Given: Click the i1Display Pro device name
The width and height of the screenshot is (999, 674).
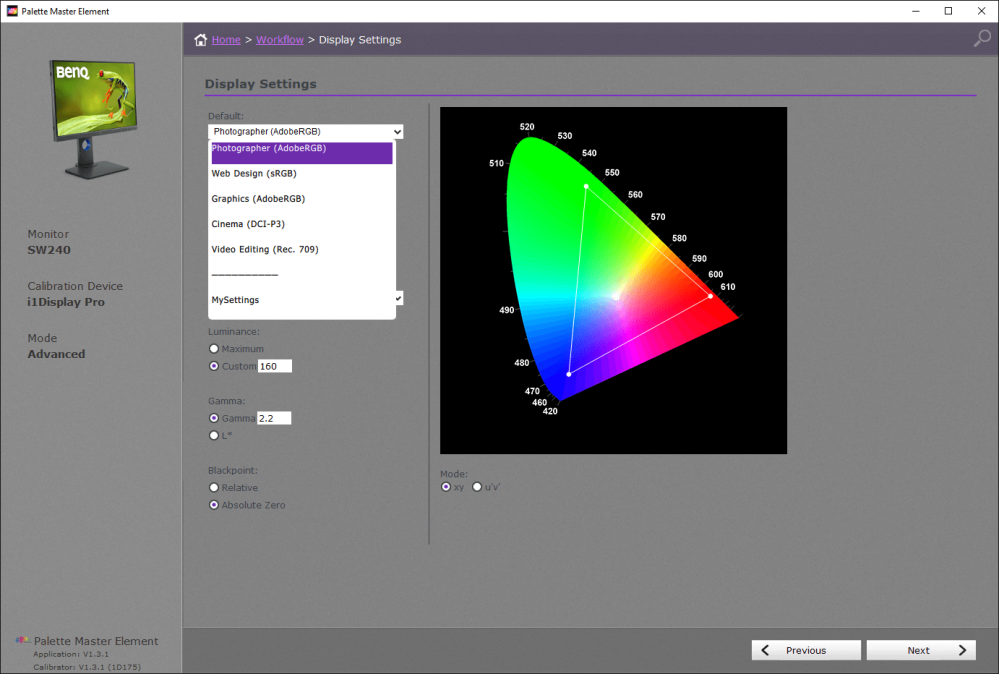Looking at the screenshot, I should tap(66, 302).
